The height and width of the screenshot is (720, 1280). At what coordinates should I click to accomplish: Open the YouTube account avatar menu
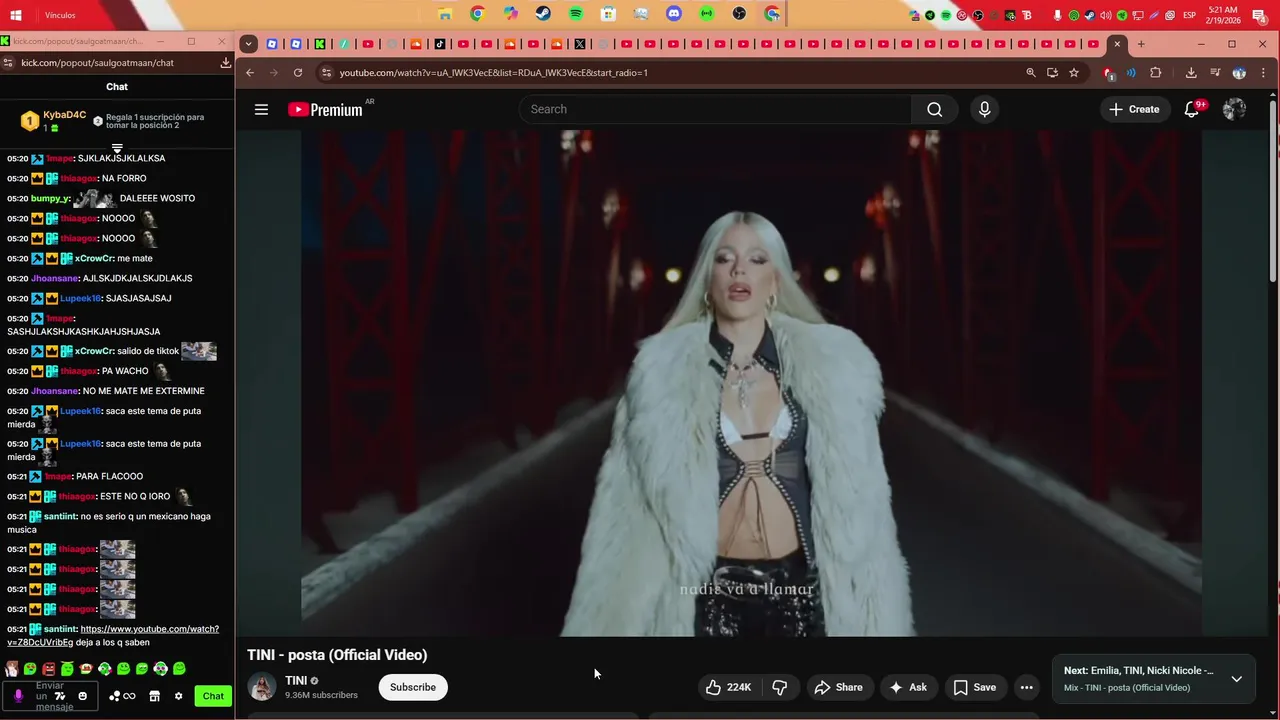click(x=1234, y=110)
